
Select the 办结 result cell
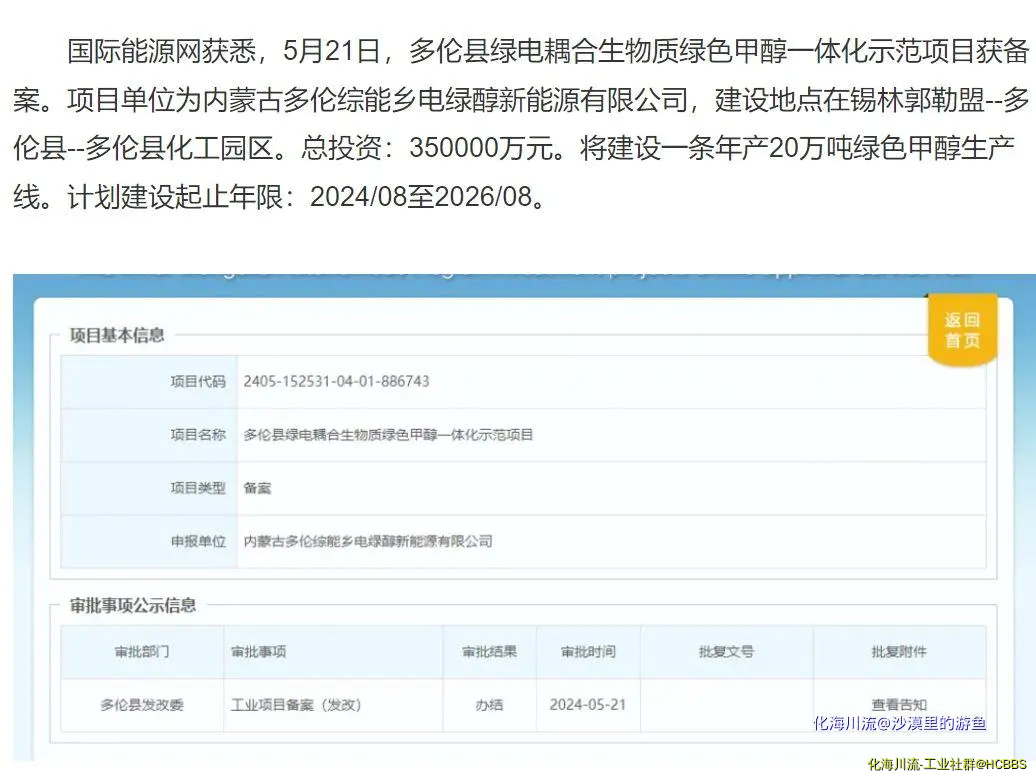pos(489,705)
